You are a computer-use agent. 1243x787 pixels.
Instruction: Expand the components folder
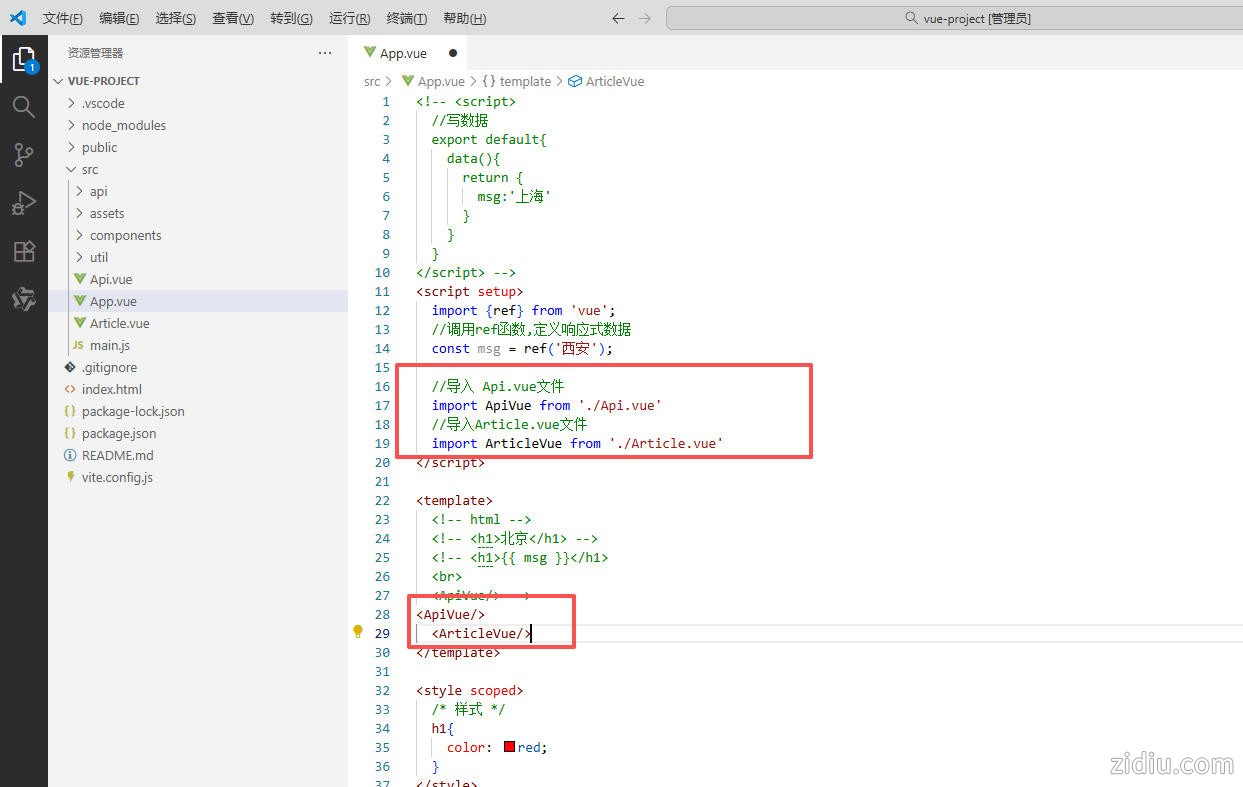(x=125, y=235)
